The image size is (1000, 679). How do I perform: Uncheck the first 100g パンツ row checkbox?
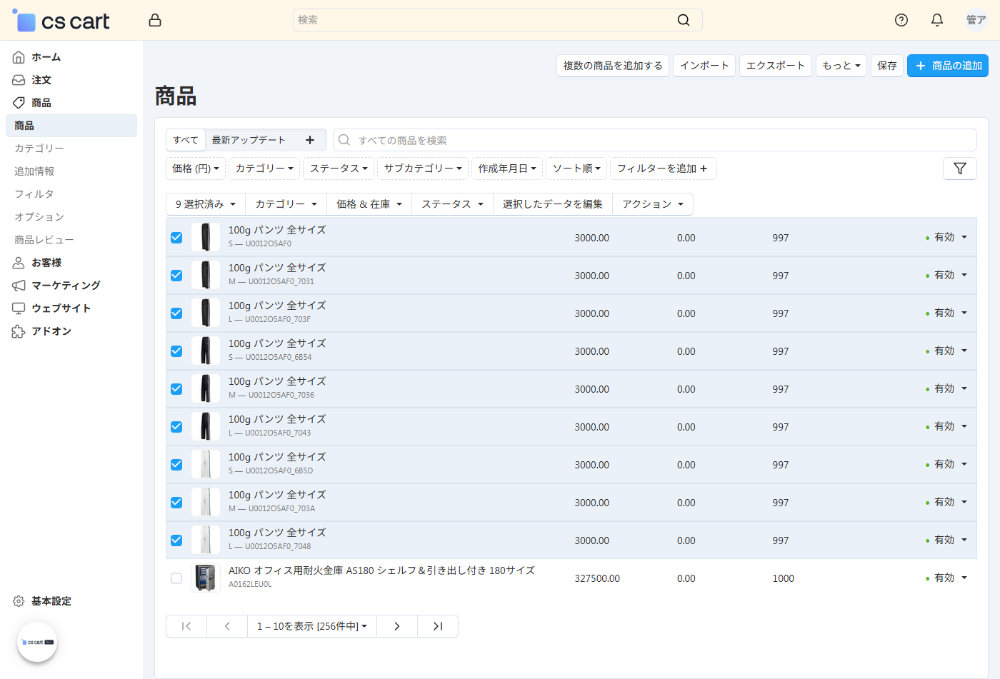click(176, 237)
